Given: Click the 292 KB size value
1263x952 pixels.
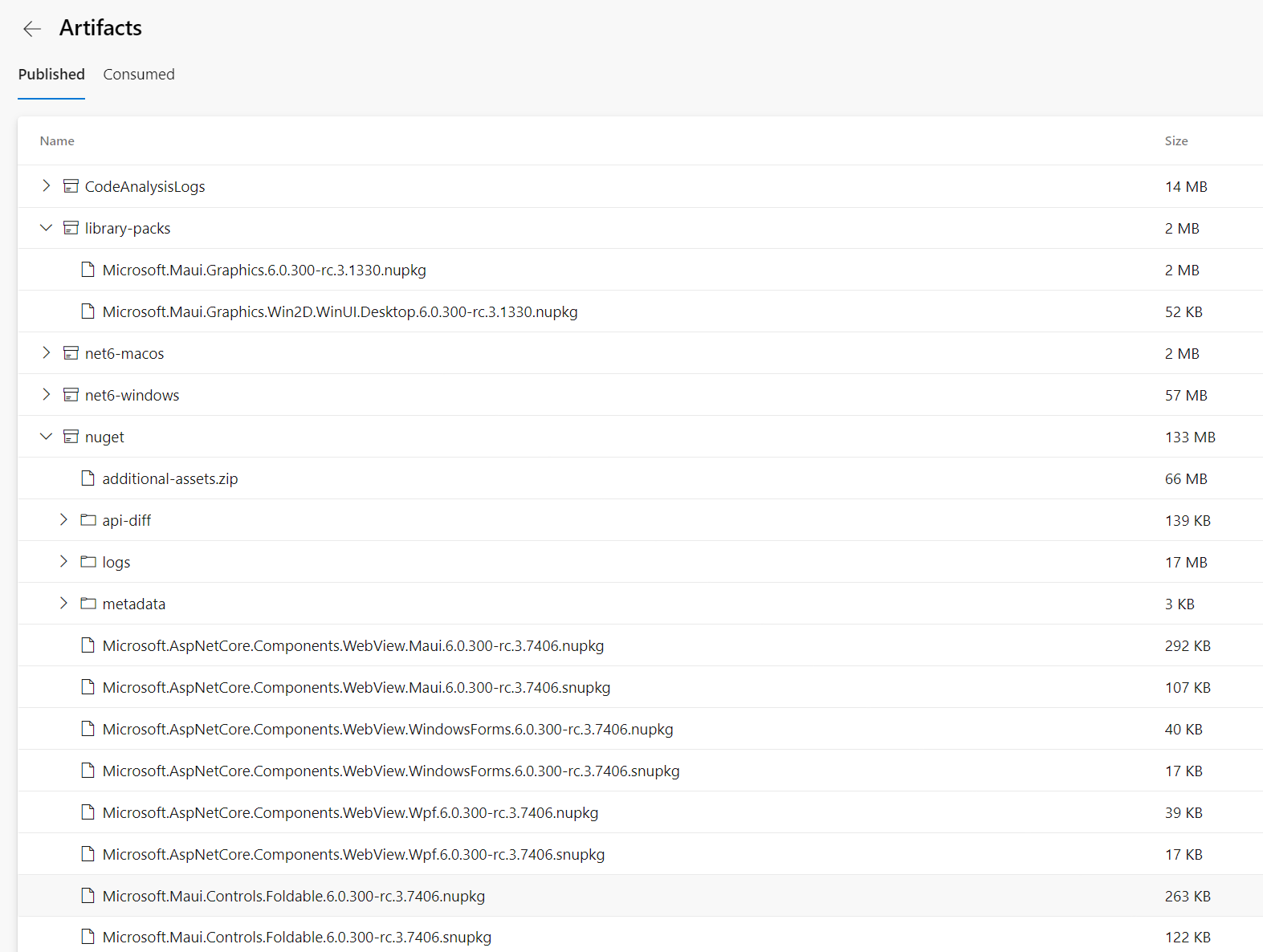Looking at the screenshot, I should (1188, 645).
